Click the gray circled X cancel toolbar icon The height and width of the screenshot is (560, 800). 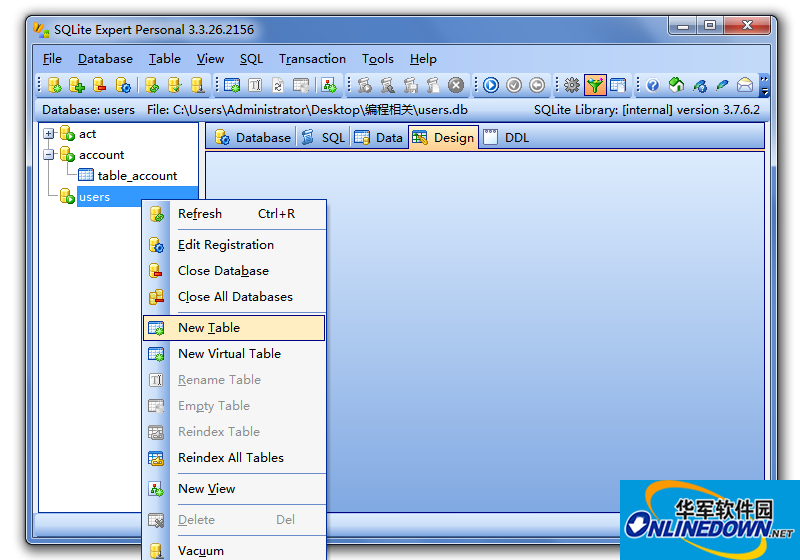click(456, 85)
